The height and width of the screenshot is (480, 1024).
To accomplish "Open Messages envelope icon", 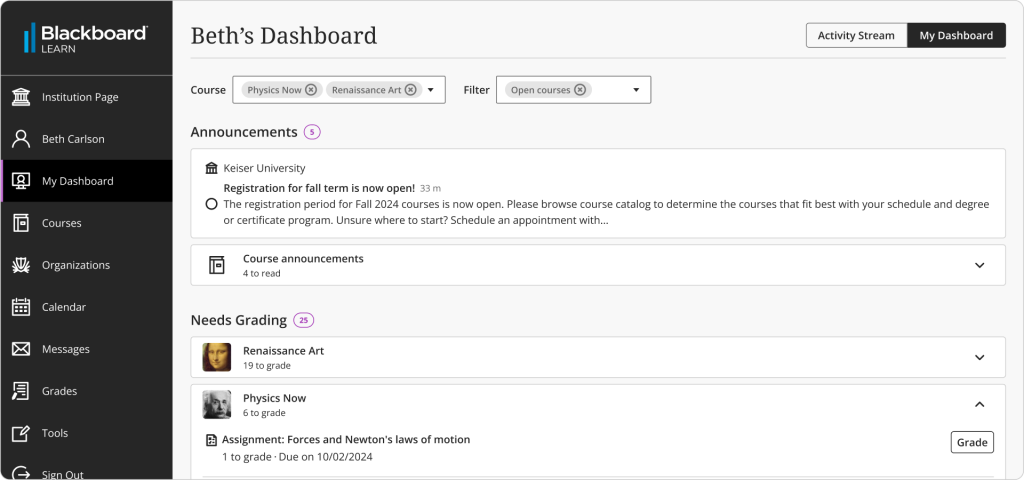I will point(21,349).
